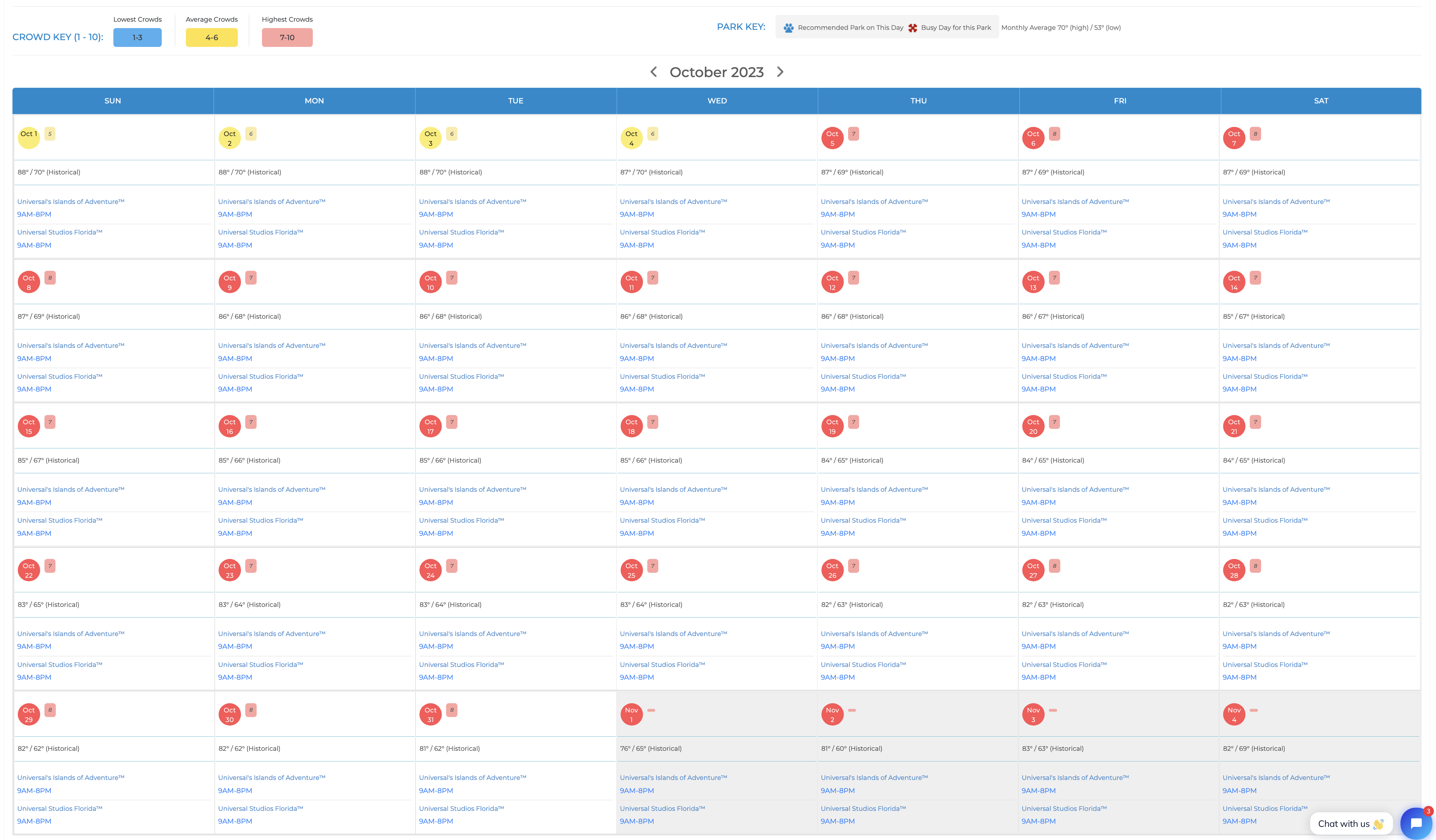Open Islands of Adventure link on Oct 1

(x=71, y=201)
